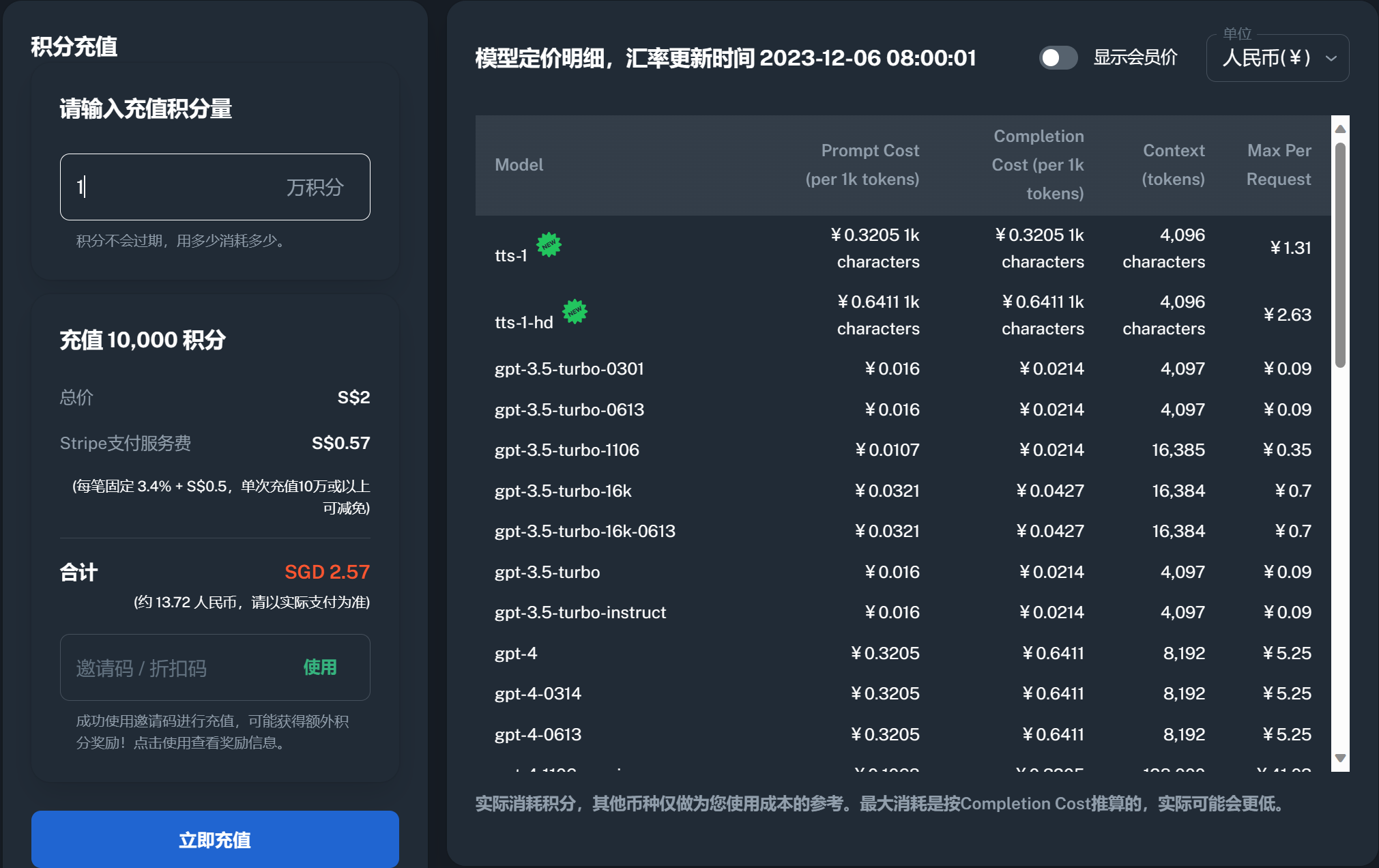Click the ¥0.0107 prompt cost value
Screen dimensions: 1379x868
click(x=887, y=450)
